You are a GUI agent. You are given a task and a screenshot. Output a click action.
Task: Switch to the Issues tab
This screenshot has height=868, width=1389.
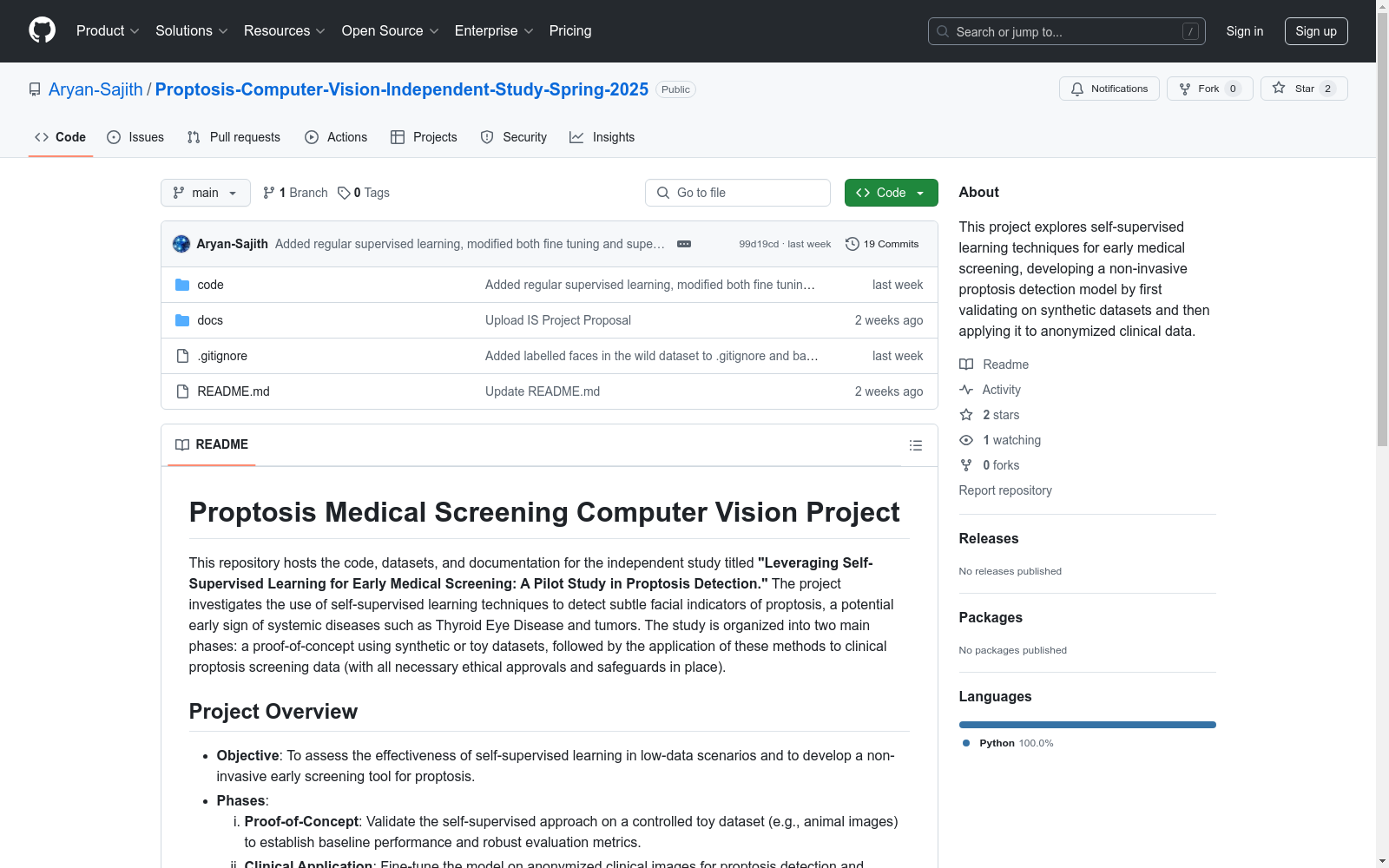135,137
